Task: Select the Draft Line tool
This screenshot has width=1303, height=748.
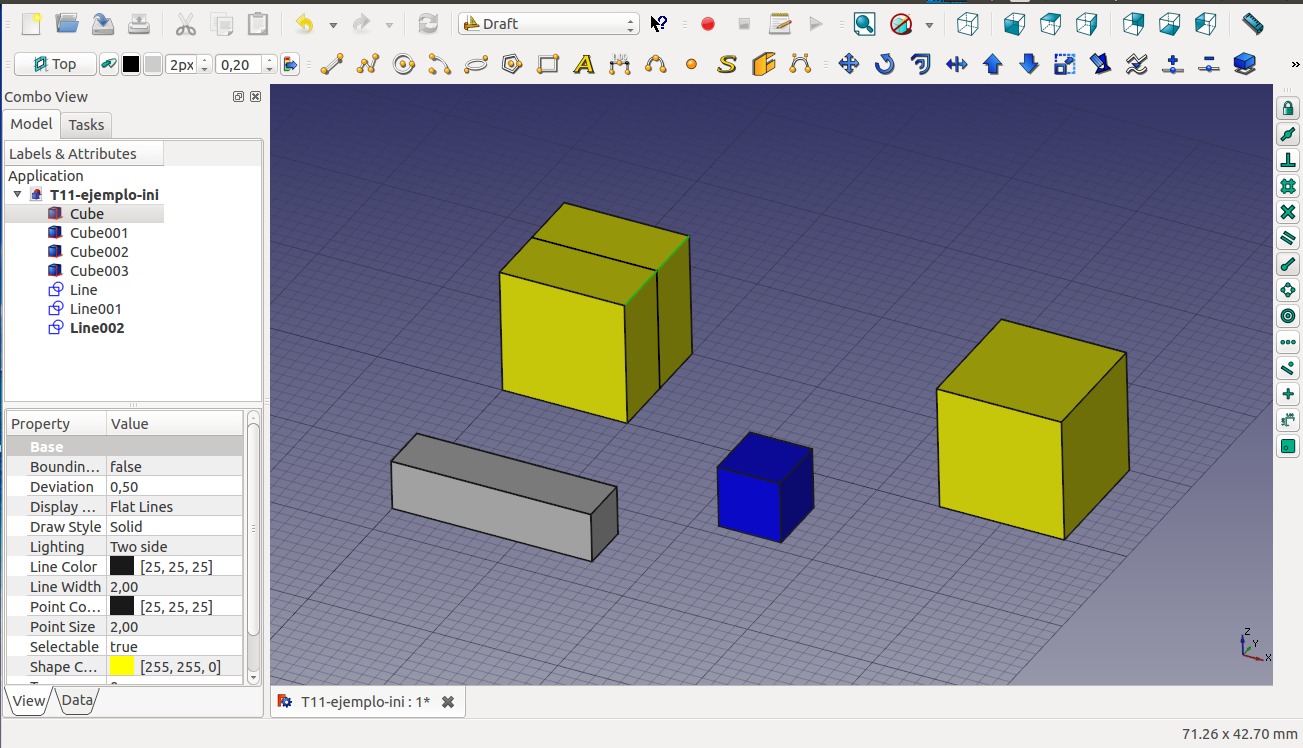Action: 331,65
